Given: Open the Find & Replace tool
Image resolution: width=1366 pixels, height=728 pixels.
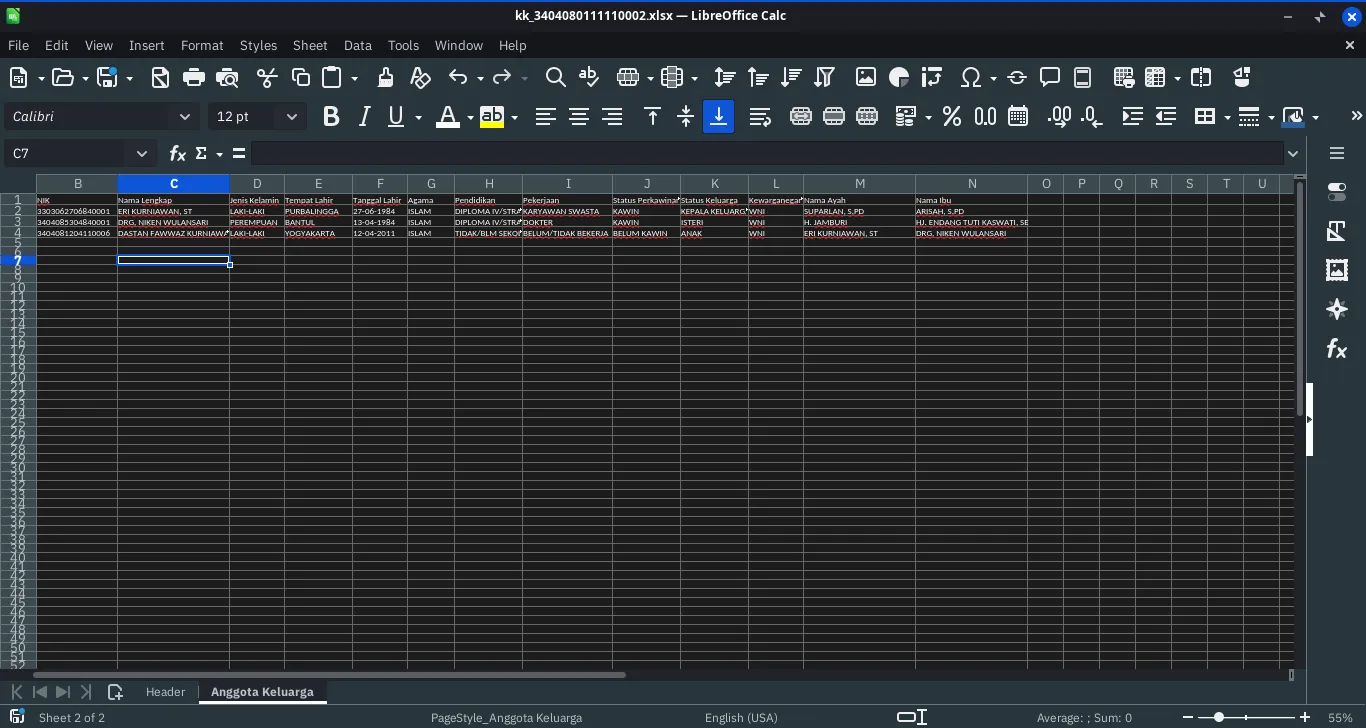Looking at the screenshot, I should coord(555,77).
